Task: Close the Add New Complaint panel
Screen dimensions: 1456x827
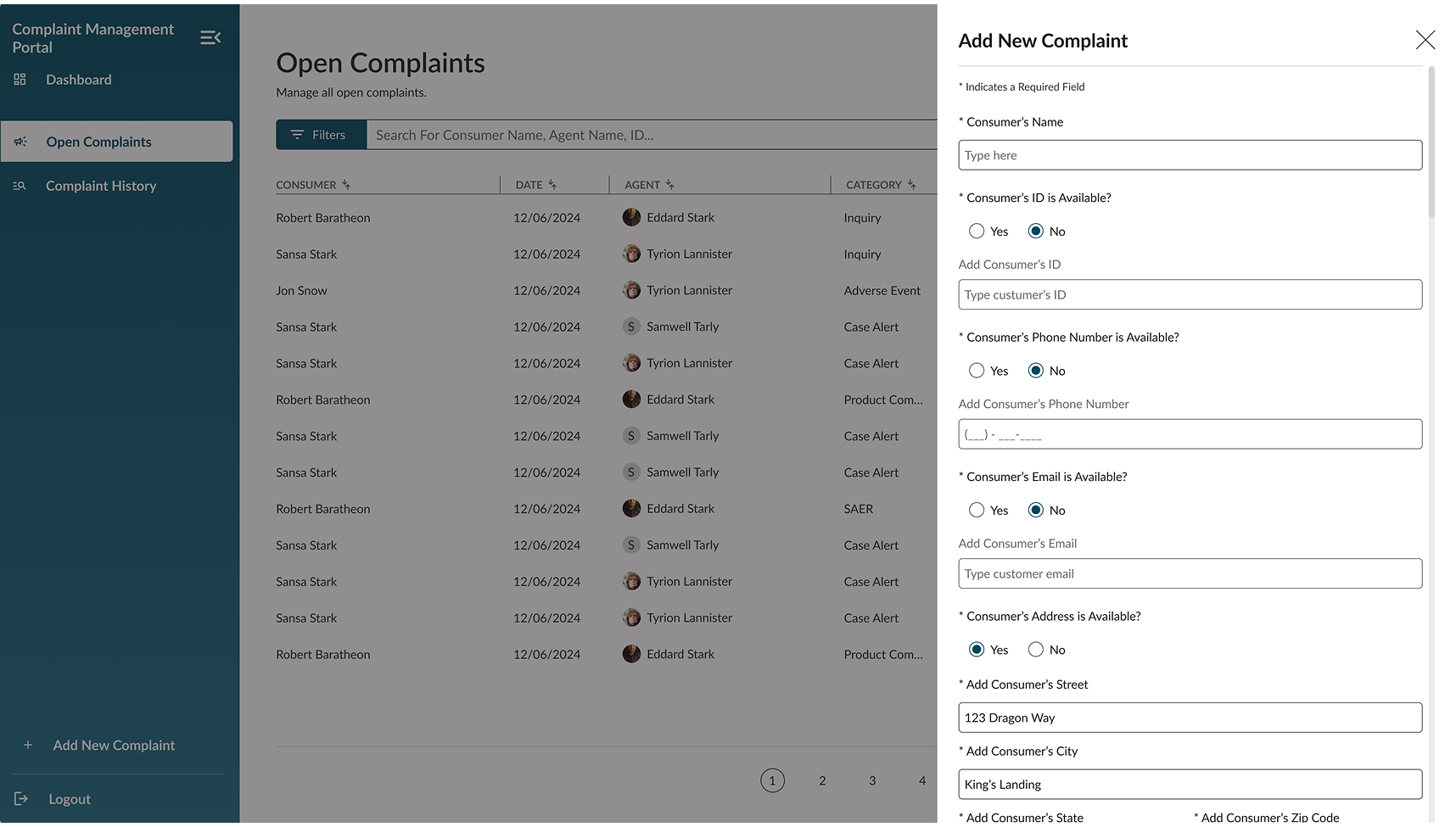Action: point(1425,40)
